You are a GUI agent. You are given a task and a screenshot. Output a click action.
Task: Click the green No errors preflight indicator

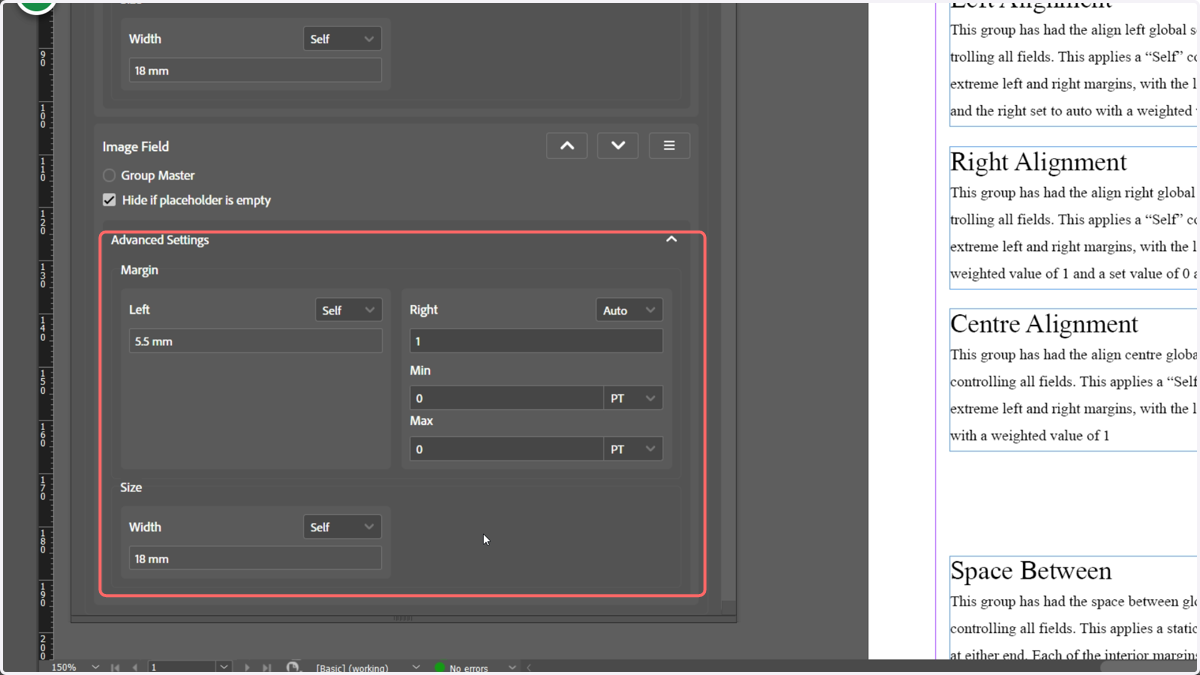(x=439, y=667)
